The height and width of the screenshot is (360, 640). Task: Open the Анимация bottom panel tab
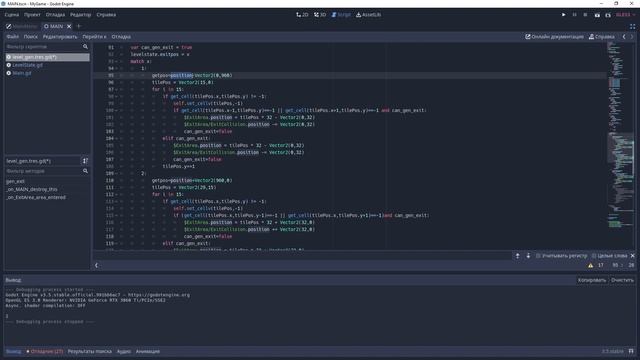pos(148,351)
